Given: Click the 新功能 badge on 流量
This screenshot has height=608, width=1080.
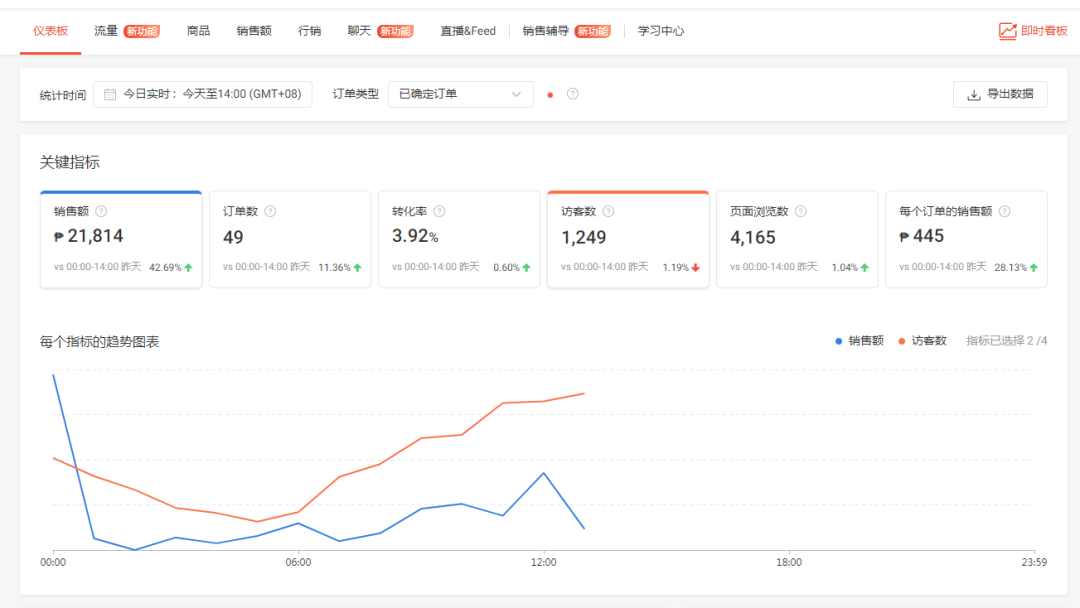Looking at the screenshot, I should click(x=142, y=31).
